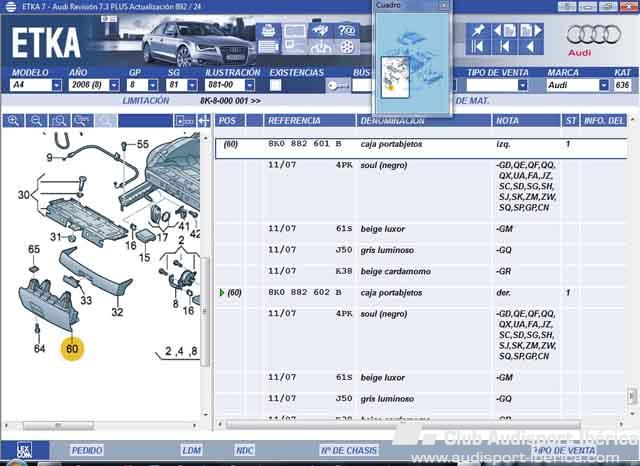
Task: Open the AÑO dropdown arrow
Action: (114, 85)
